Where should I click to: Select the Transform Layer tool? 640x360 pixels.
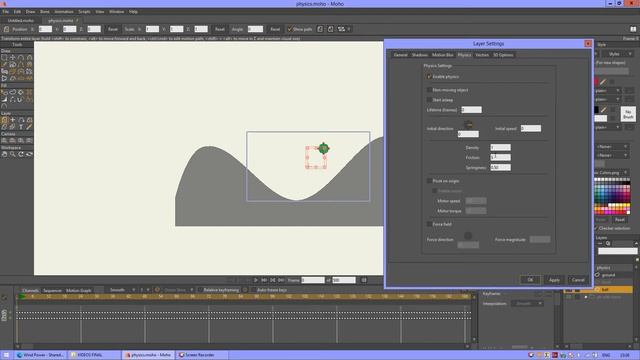pyautogui.click(x=4, y=120)
